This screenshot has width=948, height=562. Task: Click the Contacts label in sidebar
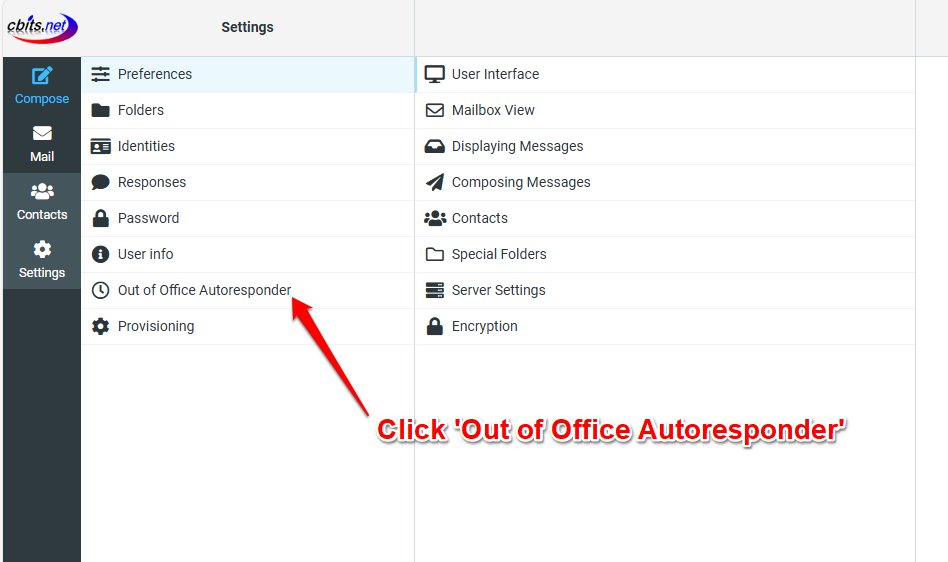tap(42, 215)
